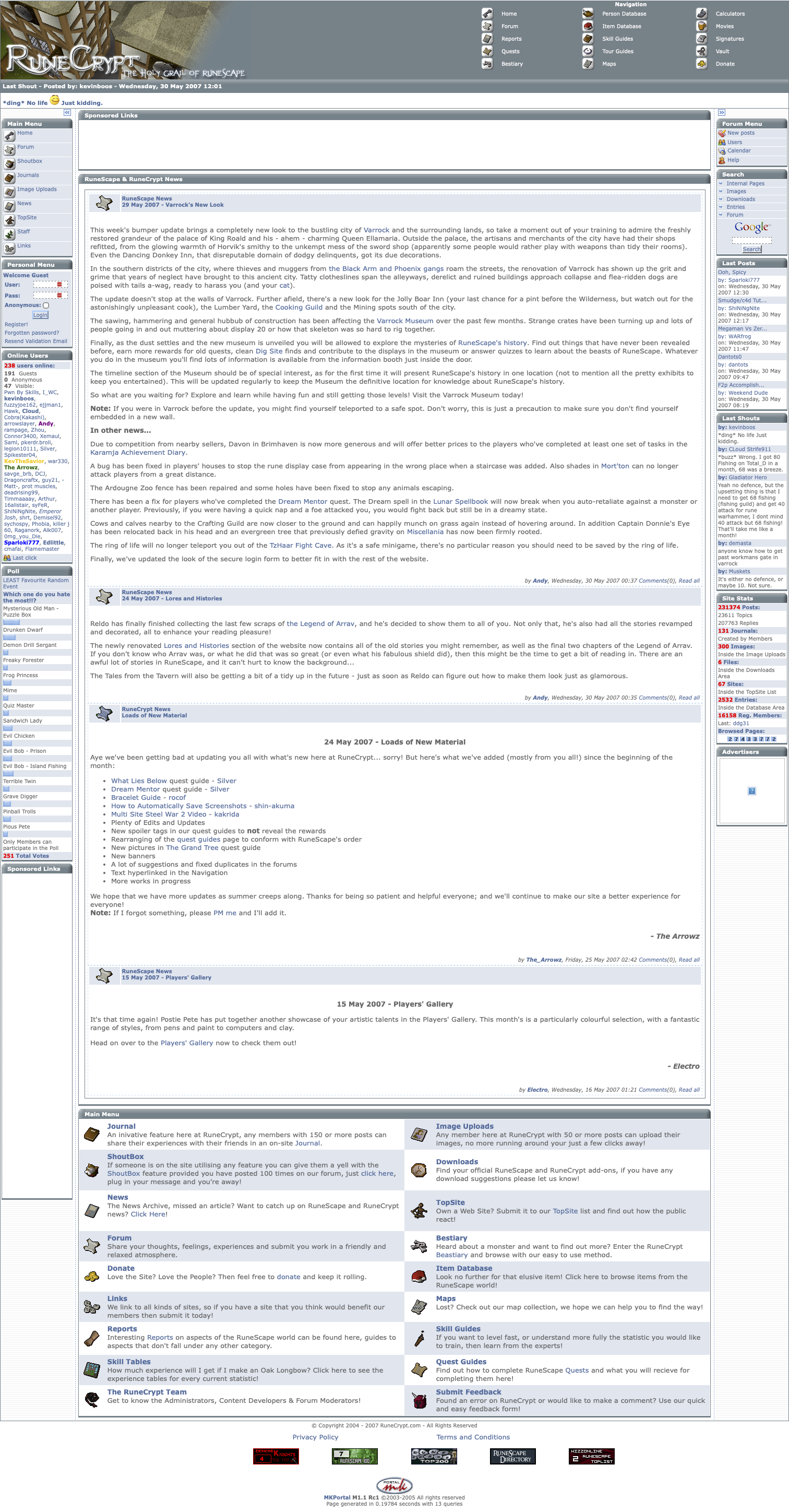Select Users in the Forum Menu
This screenshot has width=789, height=1512.
[734, 142]
